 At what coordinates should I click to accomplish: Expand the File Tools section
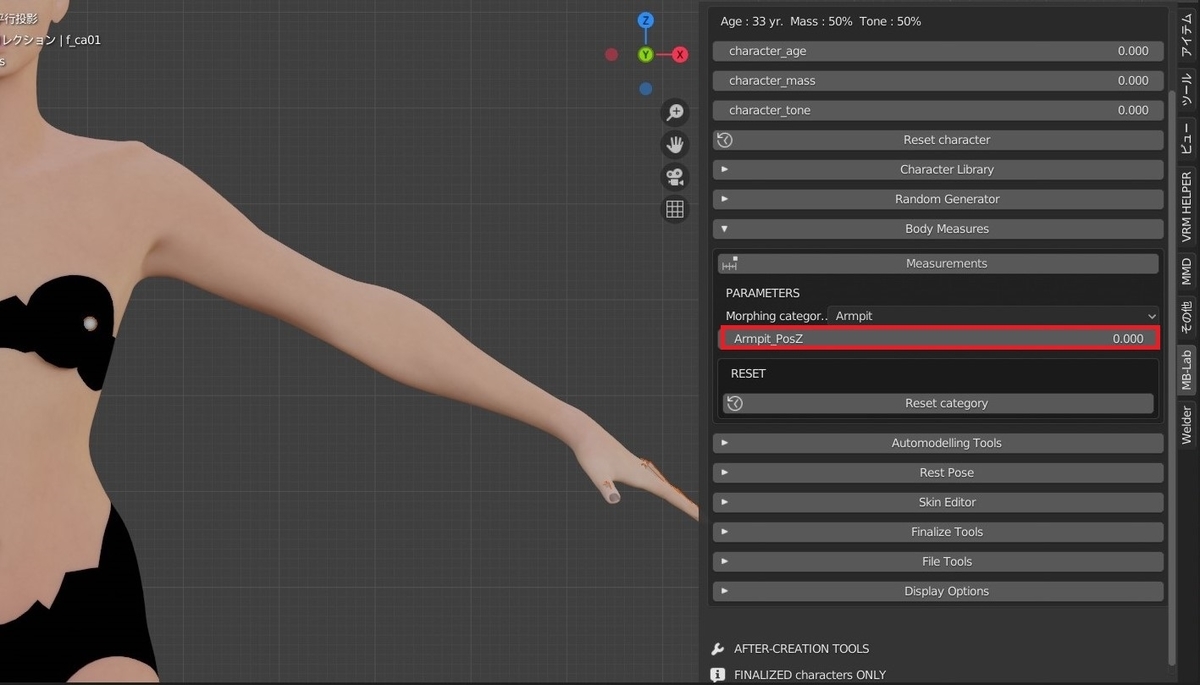pos(938,561)
